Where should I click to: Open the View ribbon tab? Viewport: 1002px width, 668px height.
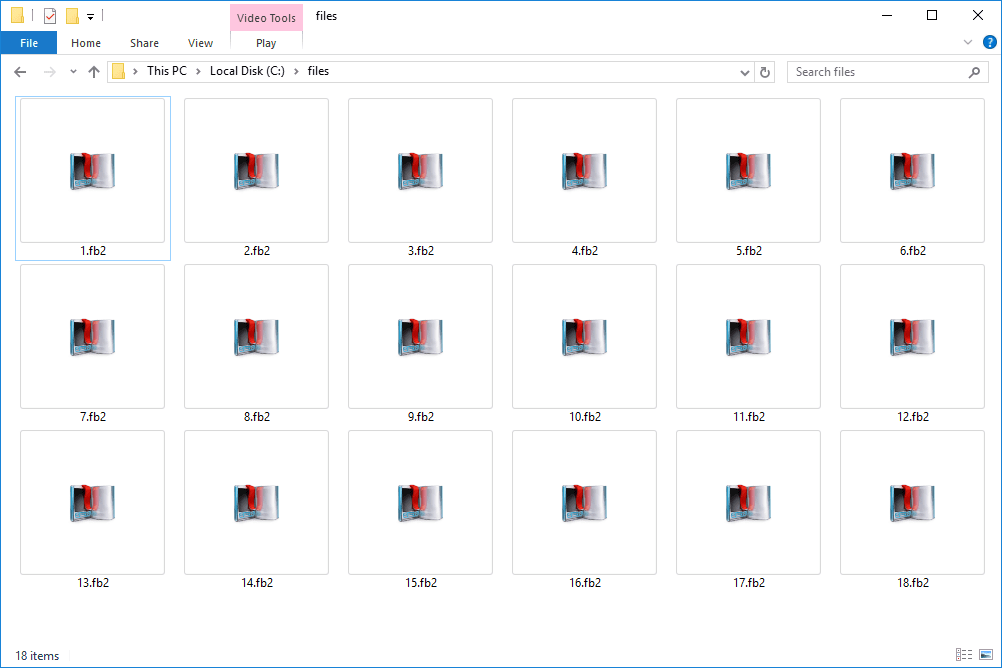tap(200, 43)
